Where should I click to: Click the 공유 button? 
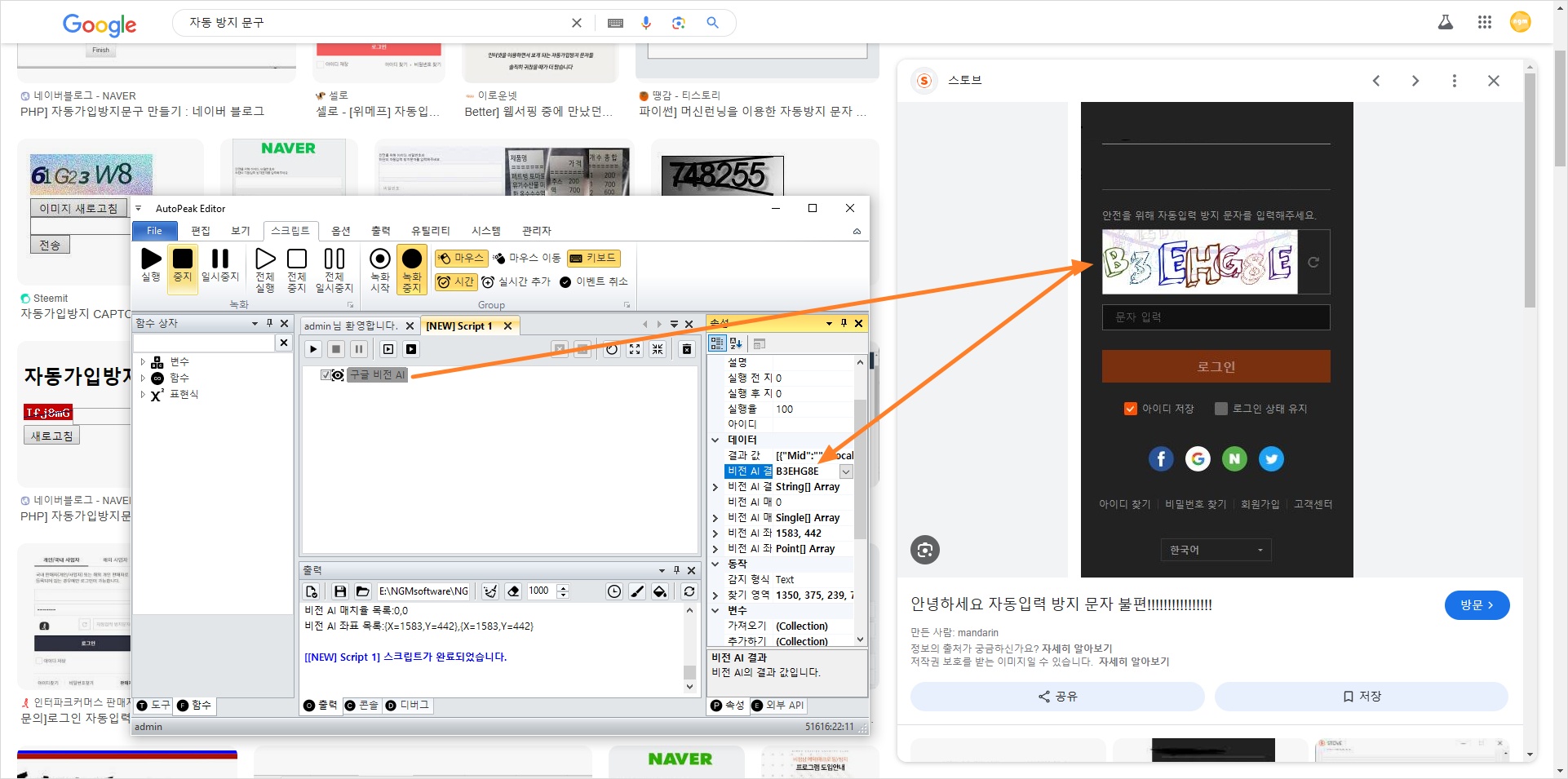pos(1057,697)
